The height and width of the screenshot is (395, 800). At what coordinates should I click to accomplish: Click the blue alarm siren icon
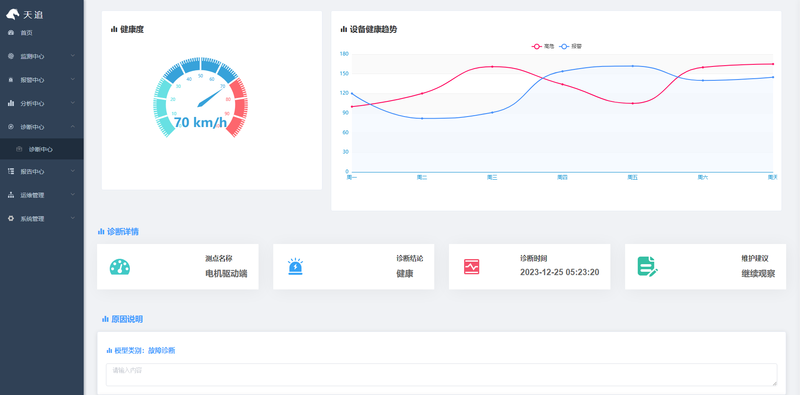coord(295,267)
